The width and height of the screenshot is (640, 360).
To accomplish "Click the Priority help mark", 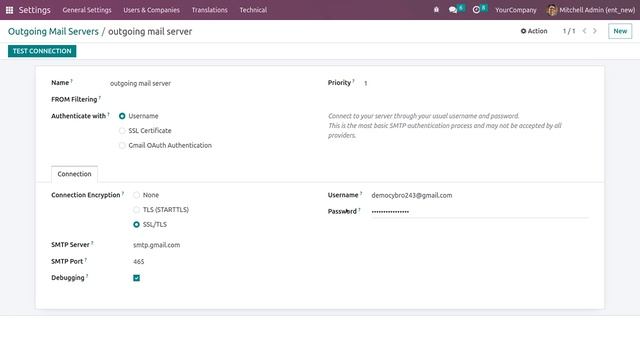I will pos(353,81).
